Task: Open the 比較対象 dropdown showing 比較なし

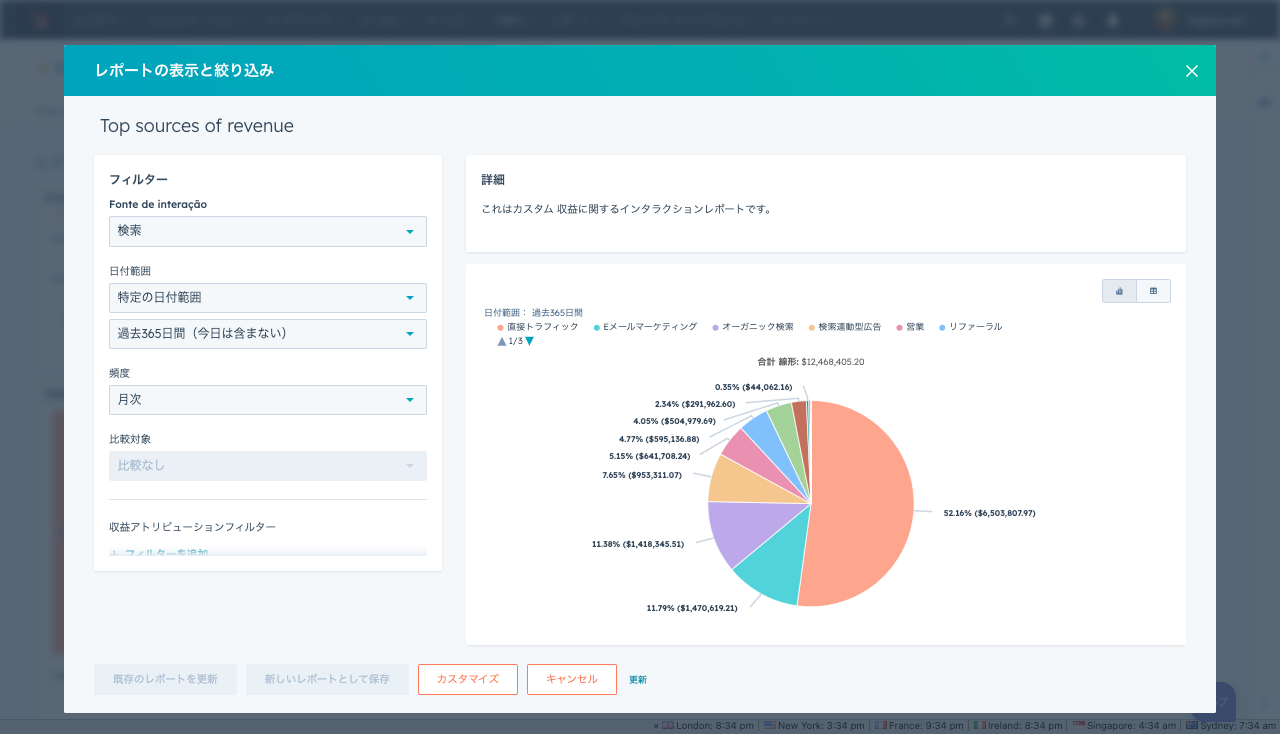Action: pos(268,466)
